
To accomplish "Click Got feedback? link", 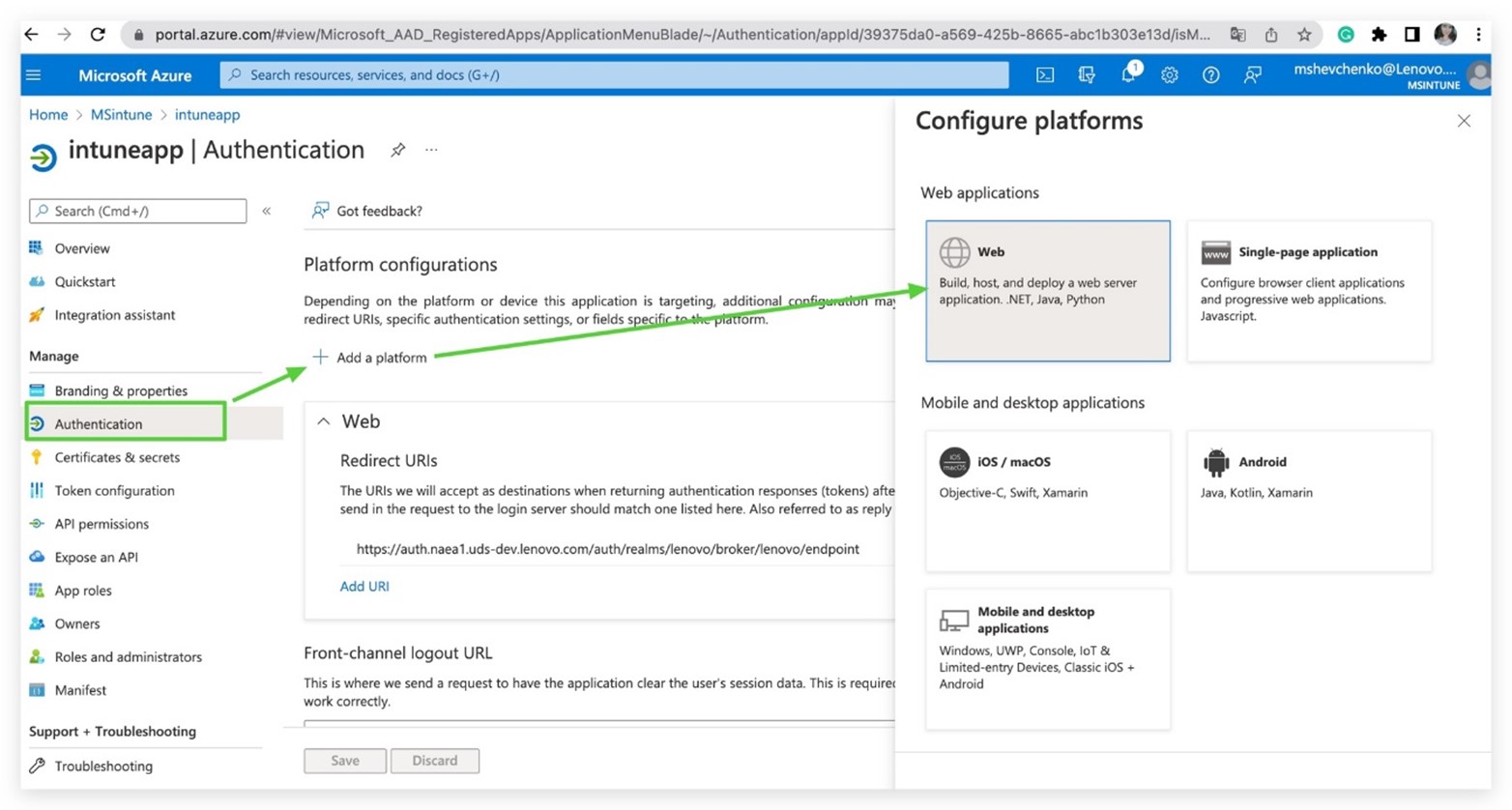I will [x=367, y=211].
